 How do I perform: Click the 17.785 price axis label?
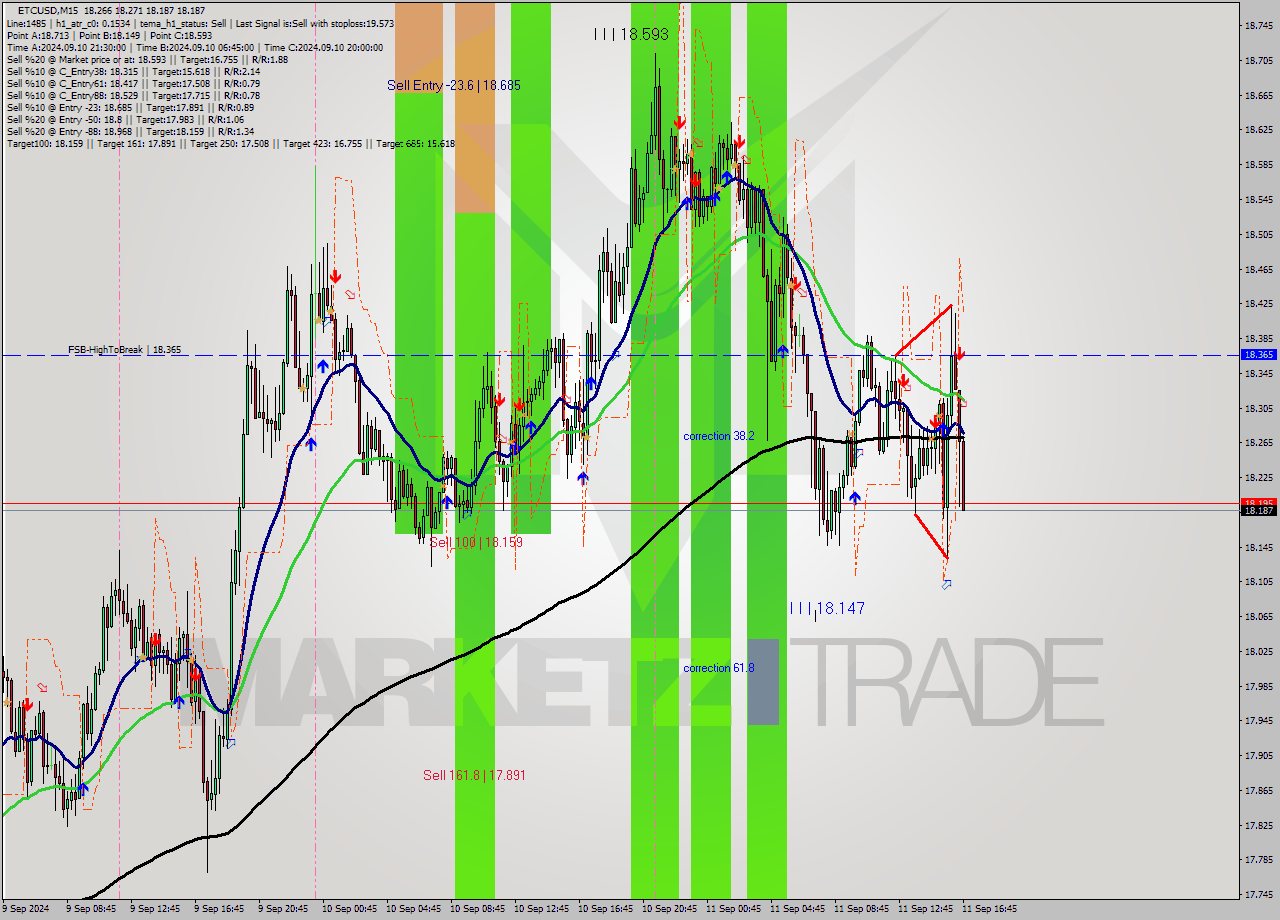click(1258, 860)
